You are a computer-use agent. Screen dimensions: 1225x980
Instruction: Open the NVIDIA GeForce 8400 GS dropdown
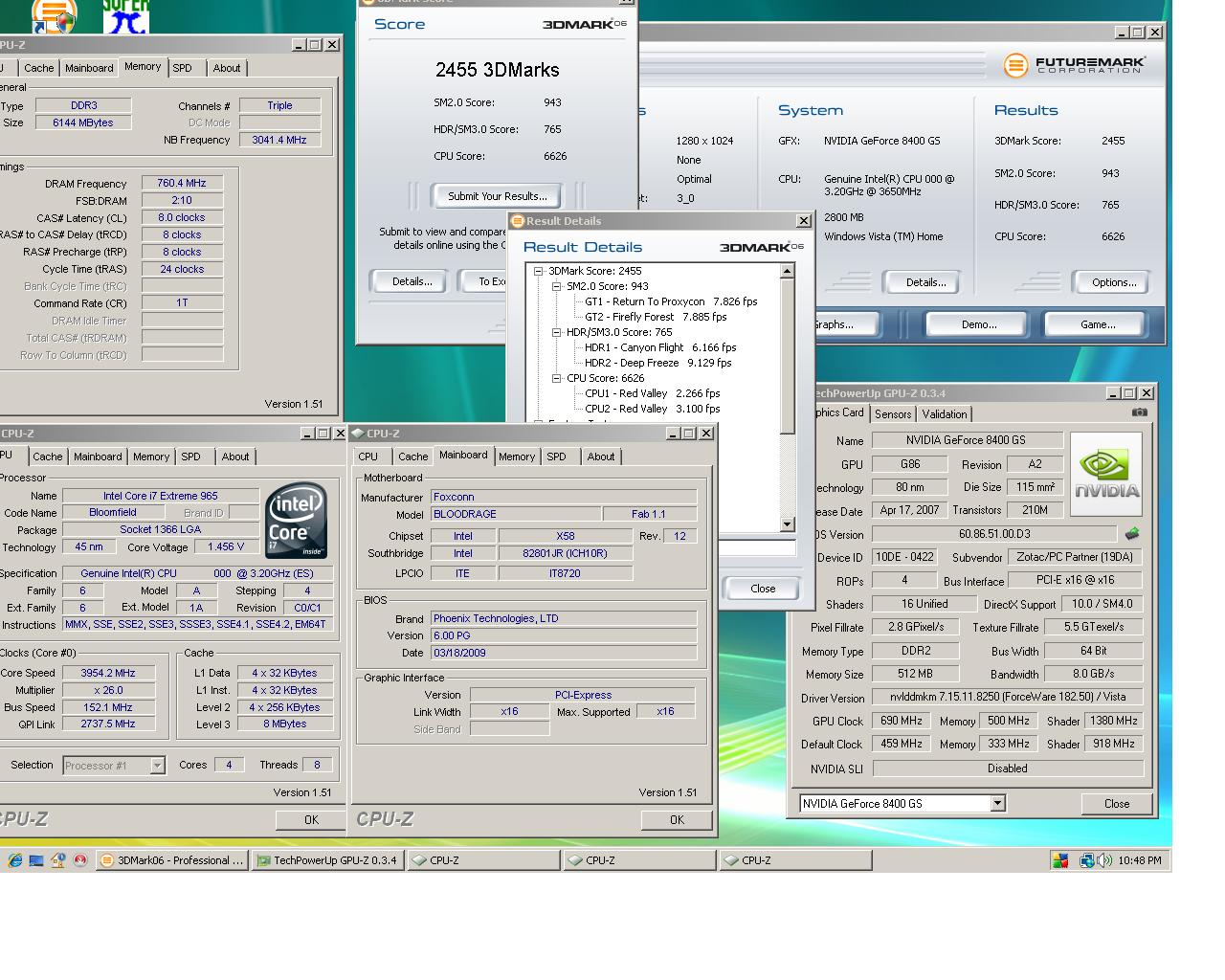tap(997, 804)
